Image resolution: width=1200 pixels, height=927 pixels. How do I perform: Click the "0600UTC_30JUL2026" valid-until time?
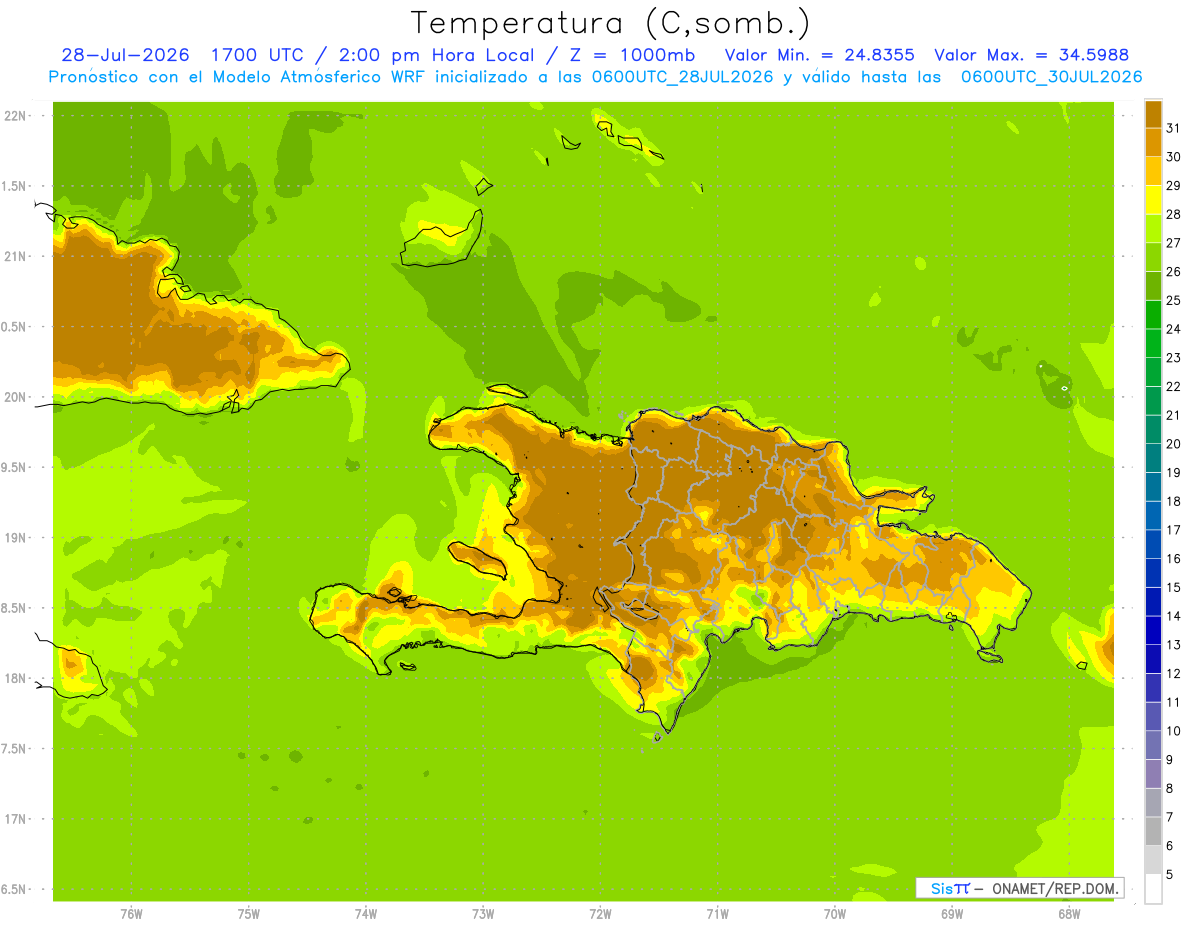[x=1051, y=77]
